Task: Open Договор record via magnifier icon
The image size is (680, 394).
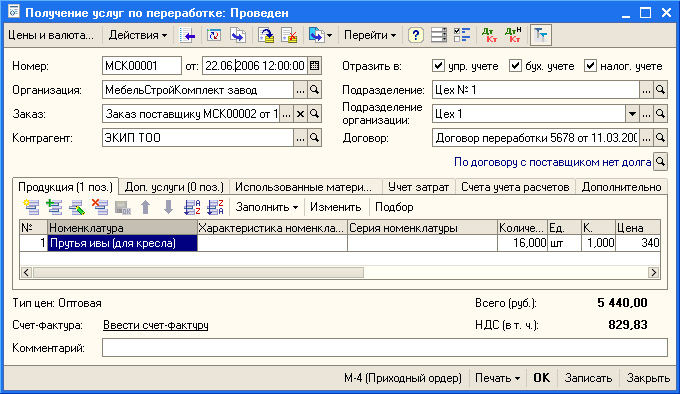Action: (660, 138)
